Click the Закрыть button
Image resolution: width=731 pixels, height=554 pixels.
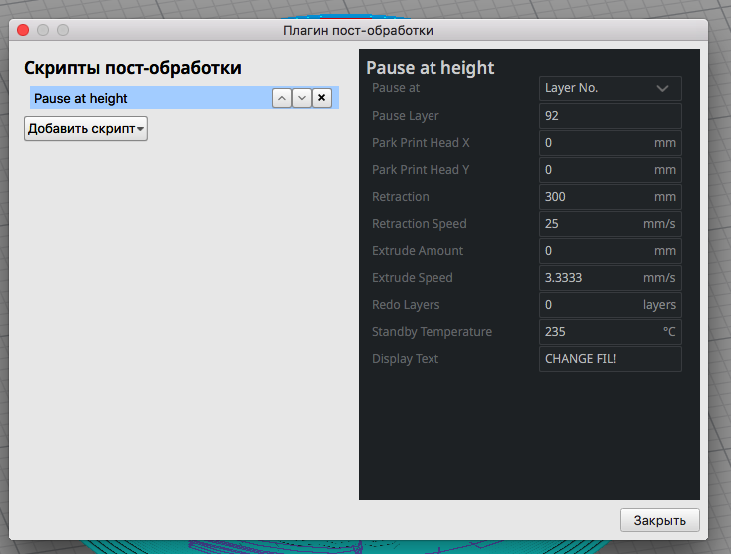click(x=660, y=520)
